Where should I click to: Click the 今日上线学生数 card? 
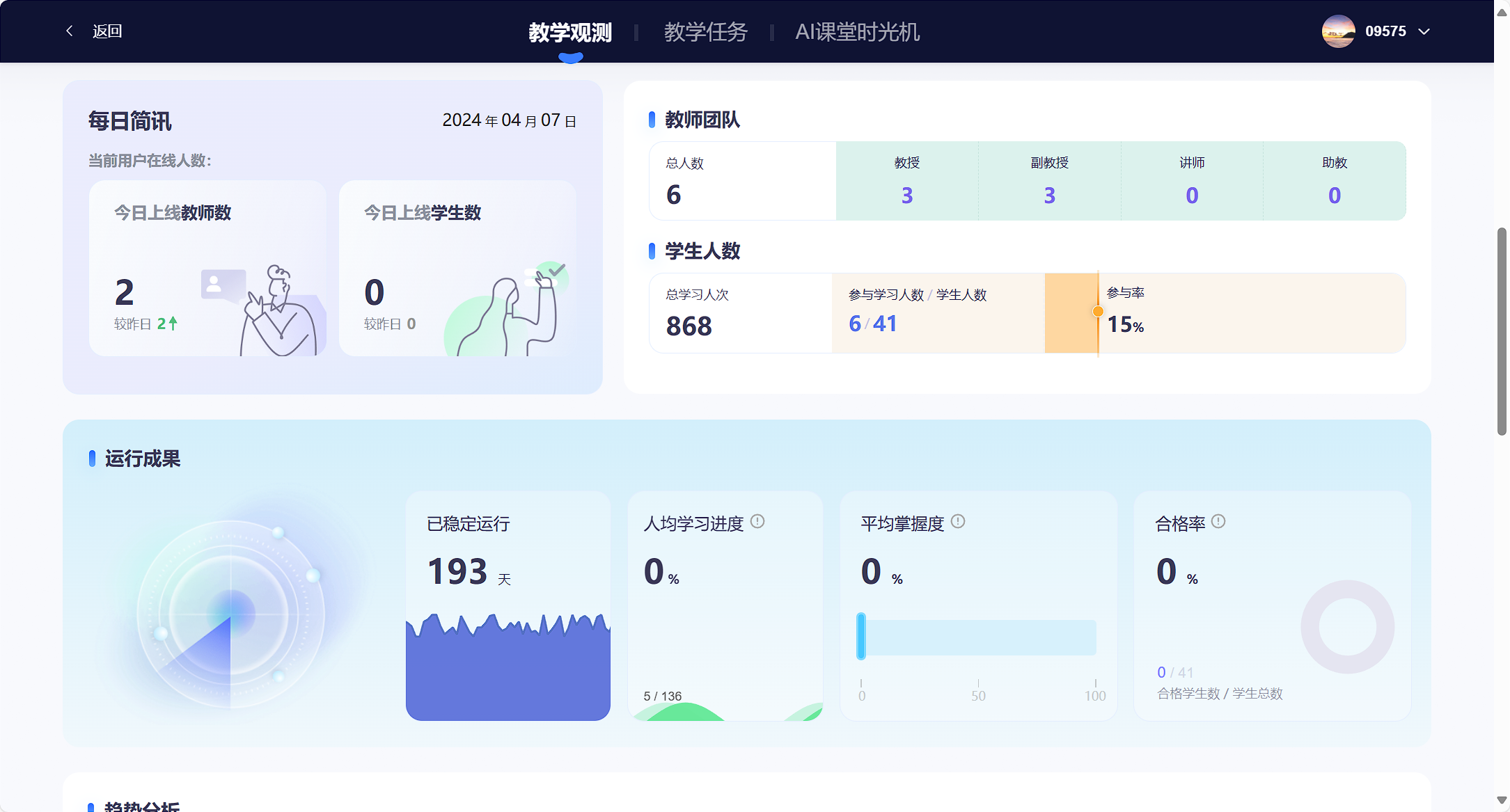(457, 268)
